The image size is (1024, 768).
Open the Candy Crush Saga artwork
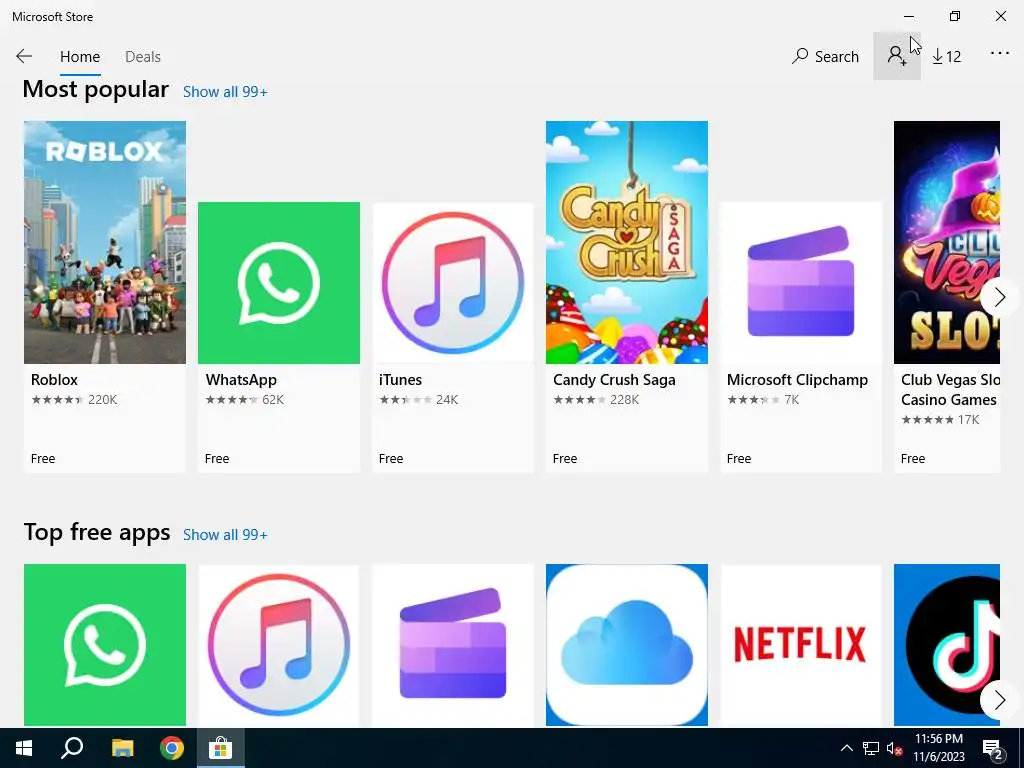click(x=627, y=242)
